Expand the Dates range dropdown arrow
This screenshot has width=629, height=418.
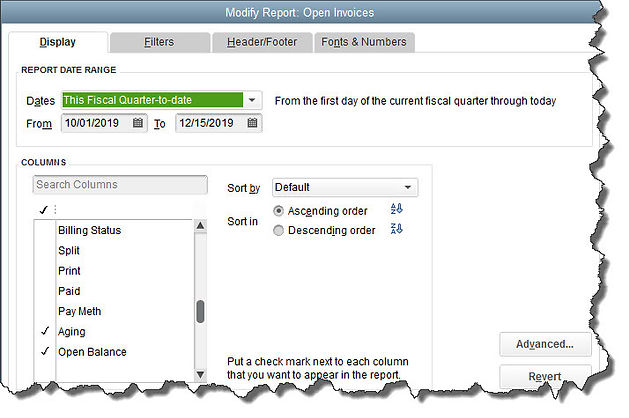(x=252, y=100)
